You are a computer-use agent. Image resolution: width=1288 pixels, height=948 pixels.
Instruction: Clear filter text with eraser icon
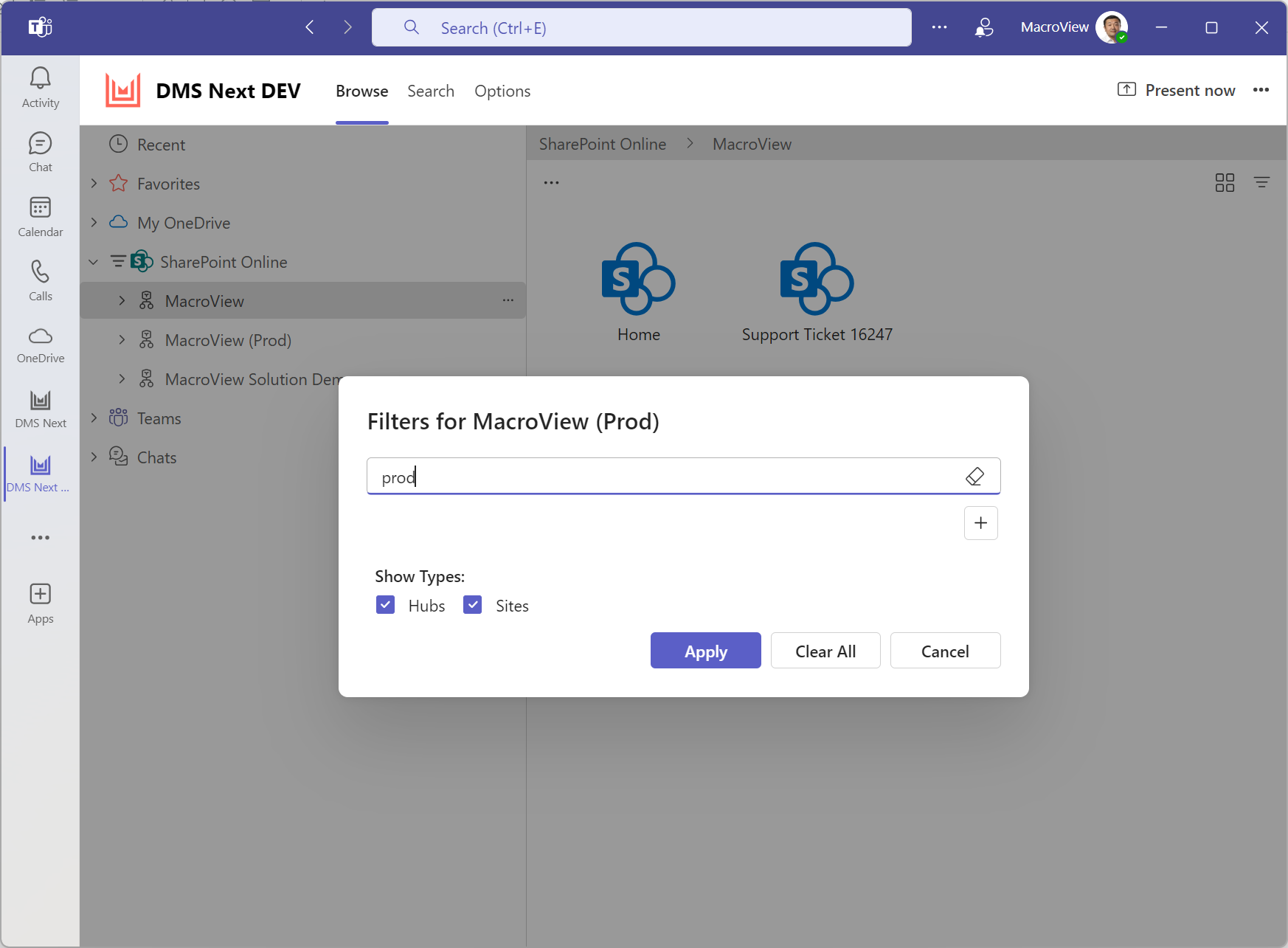(974, 477)
